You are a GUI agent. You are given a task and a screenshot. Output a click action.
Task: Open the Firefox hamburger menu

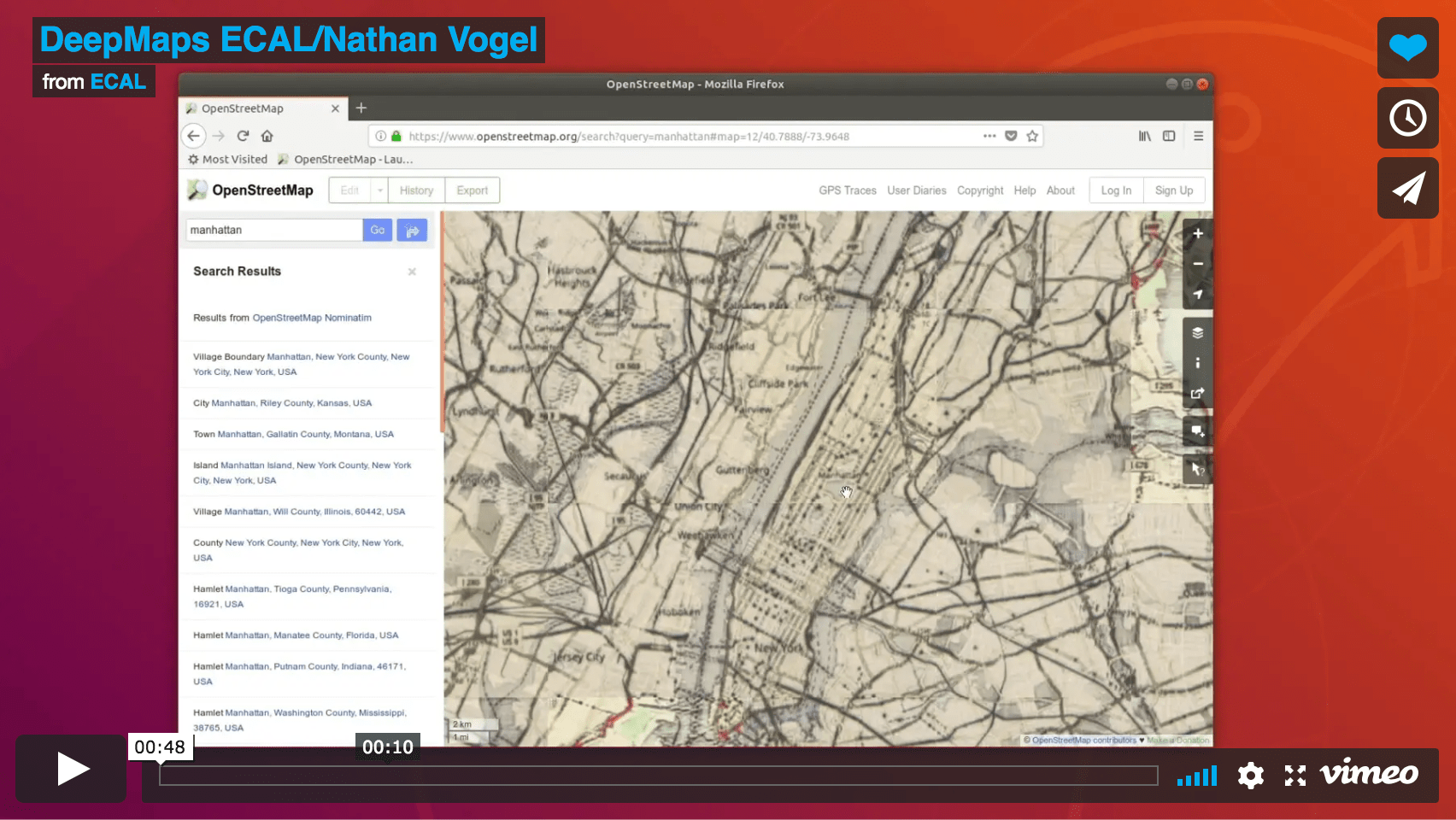pos(1199,136)
